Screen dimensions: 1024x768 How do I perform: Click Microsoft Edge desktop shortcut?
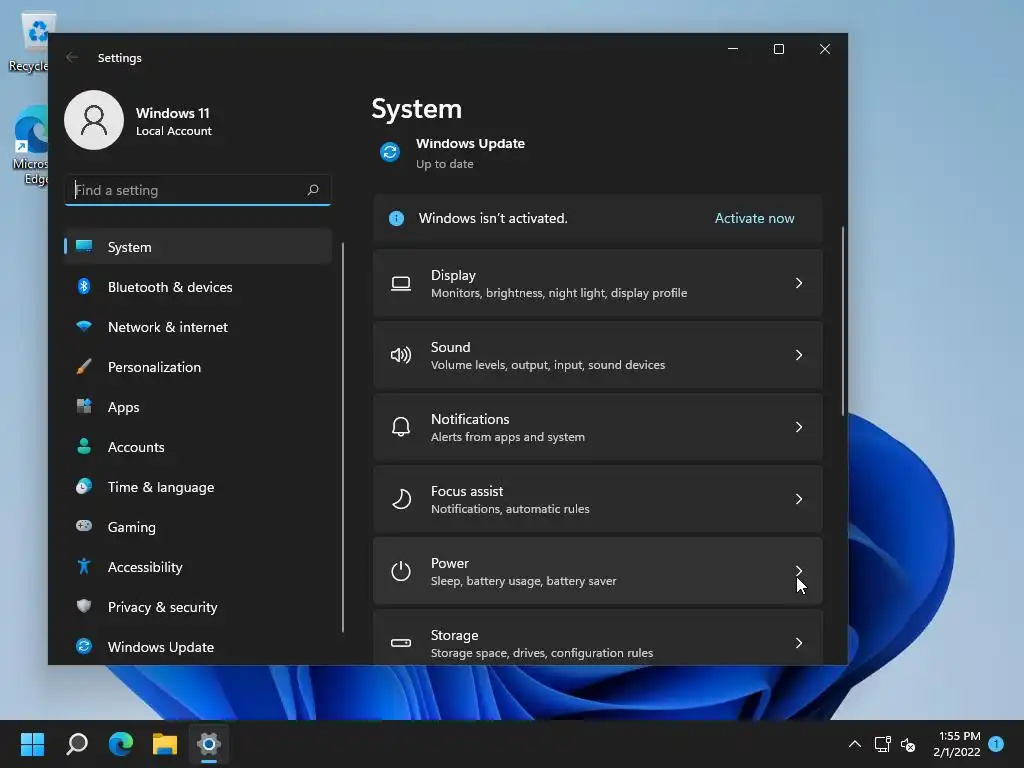pos(30,146)
